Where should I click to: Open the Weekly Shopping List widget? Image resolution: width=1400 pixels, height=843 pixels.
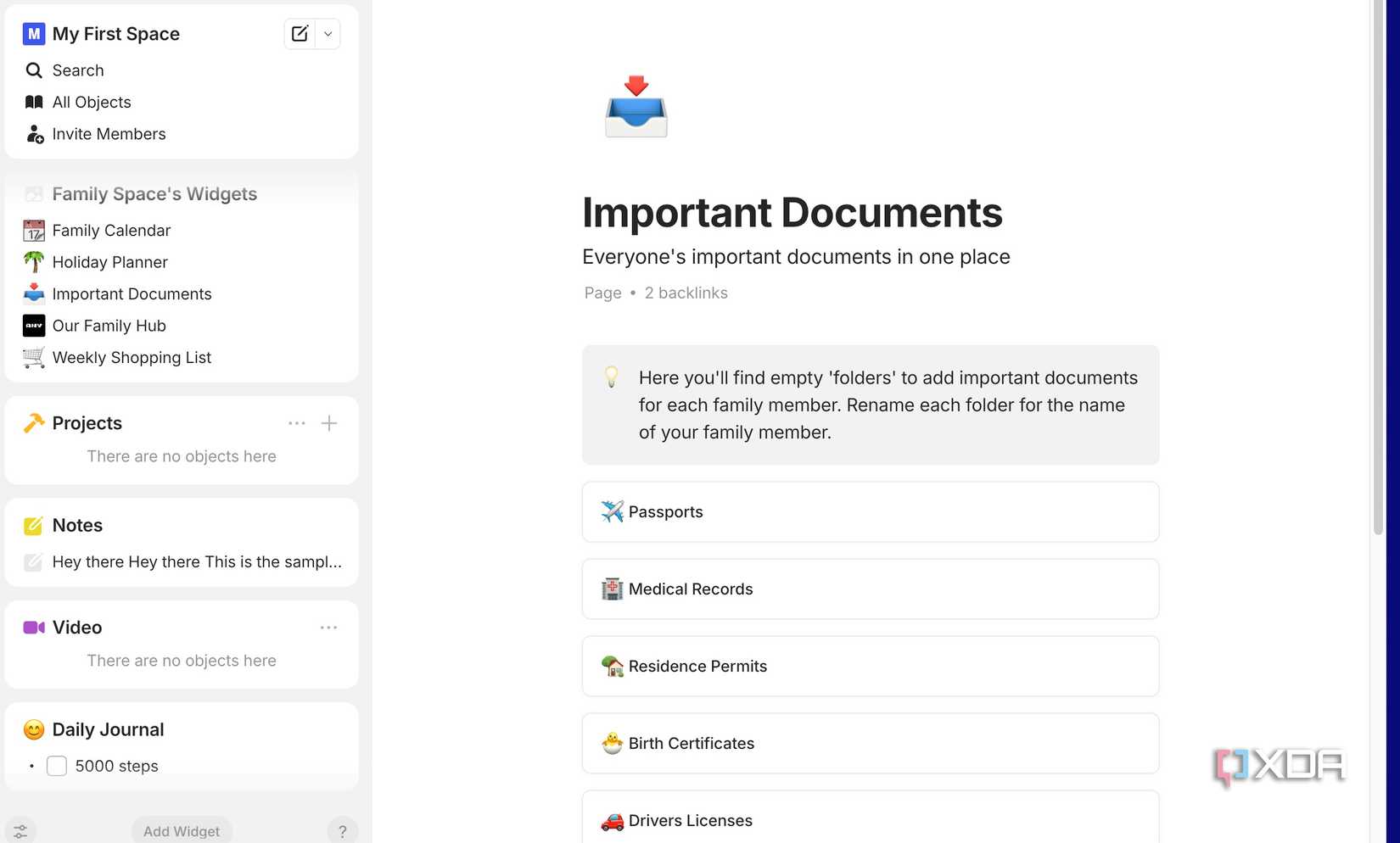(x=132, y=357)
